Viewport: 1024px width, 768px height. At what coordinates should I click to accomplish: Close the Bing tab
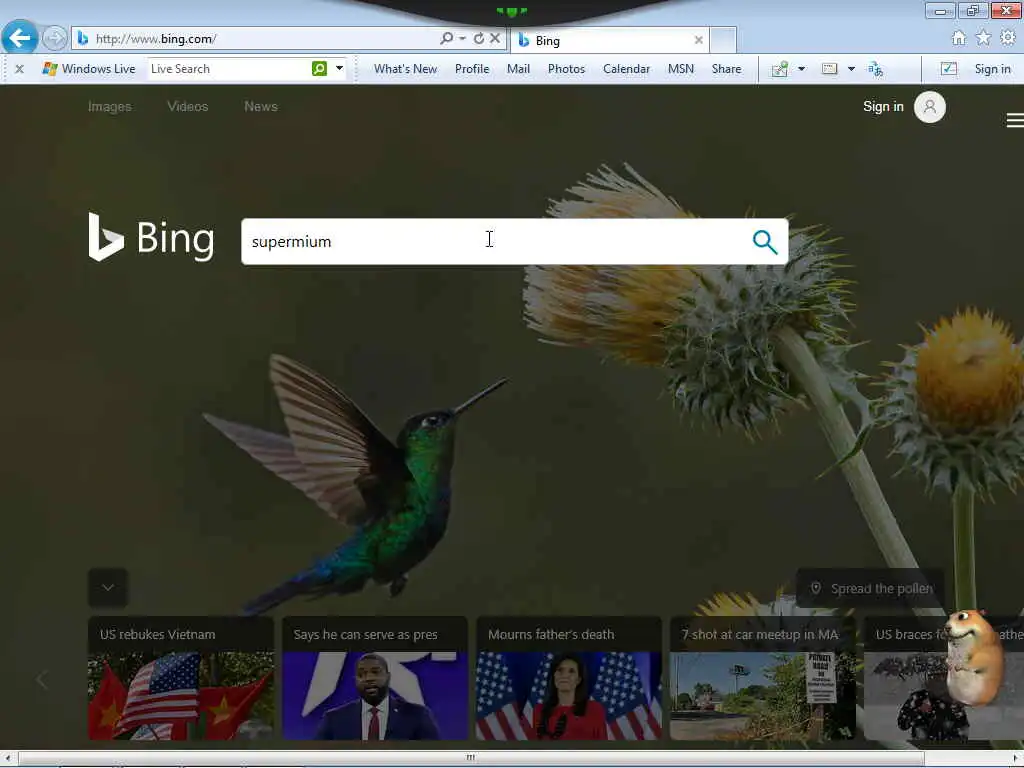click(698, 40)
